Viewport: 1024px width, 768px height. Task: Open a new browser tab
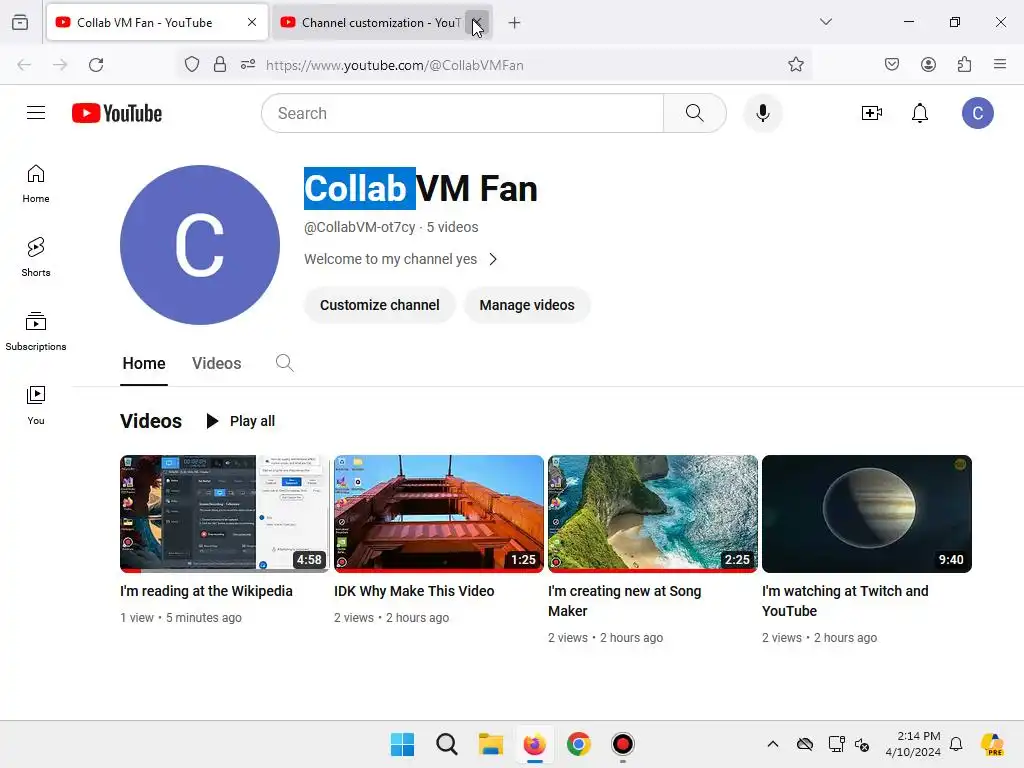tap(515, 23)
